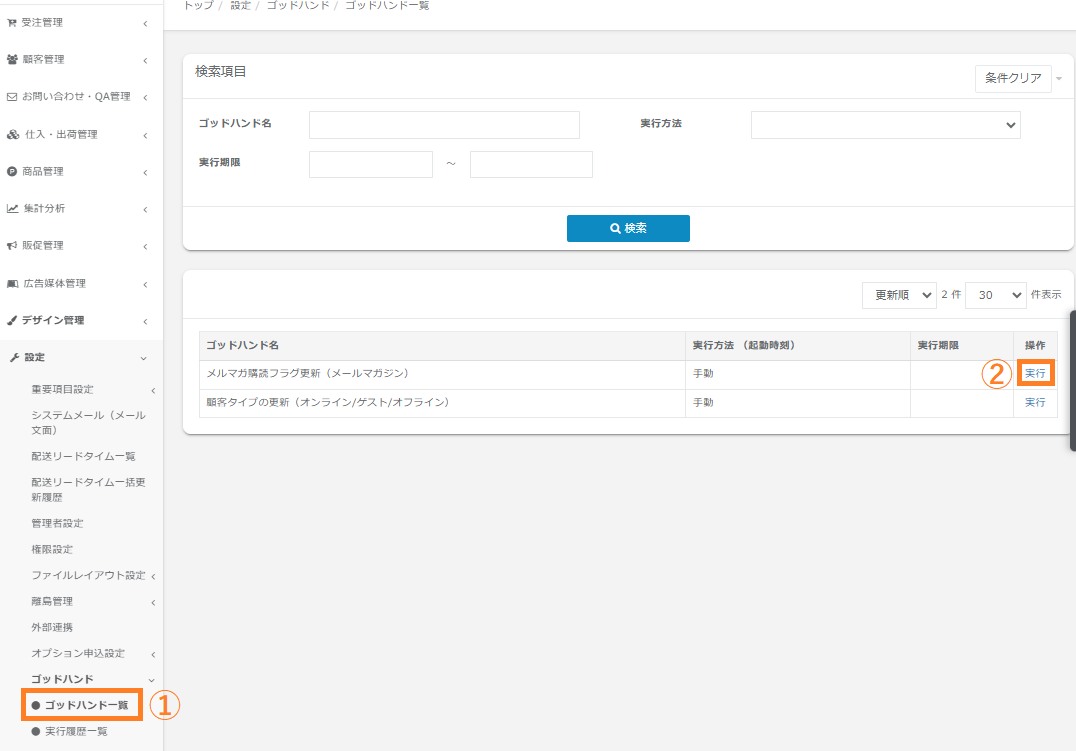Click the boxes icon beside 仕入・出荷管理
Viewport: 1076px width, 751px height.
[x=13, y=135]
